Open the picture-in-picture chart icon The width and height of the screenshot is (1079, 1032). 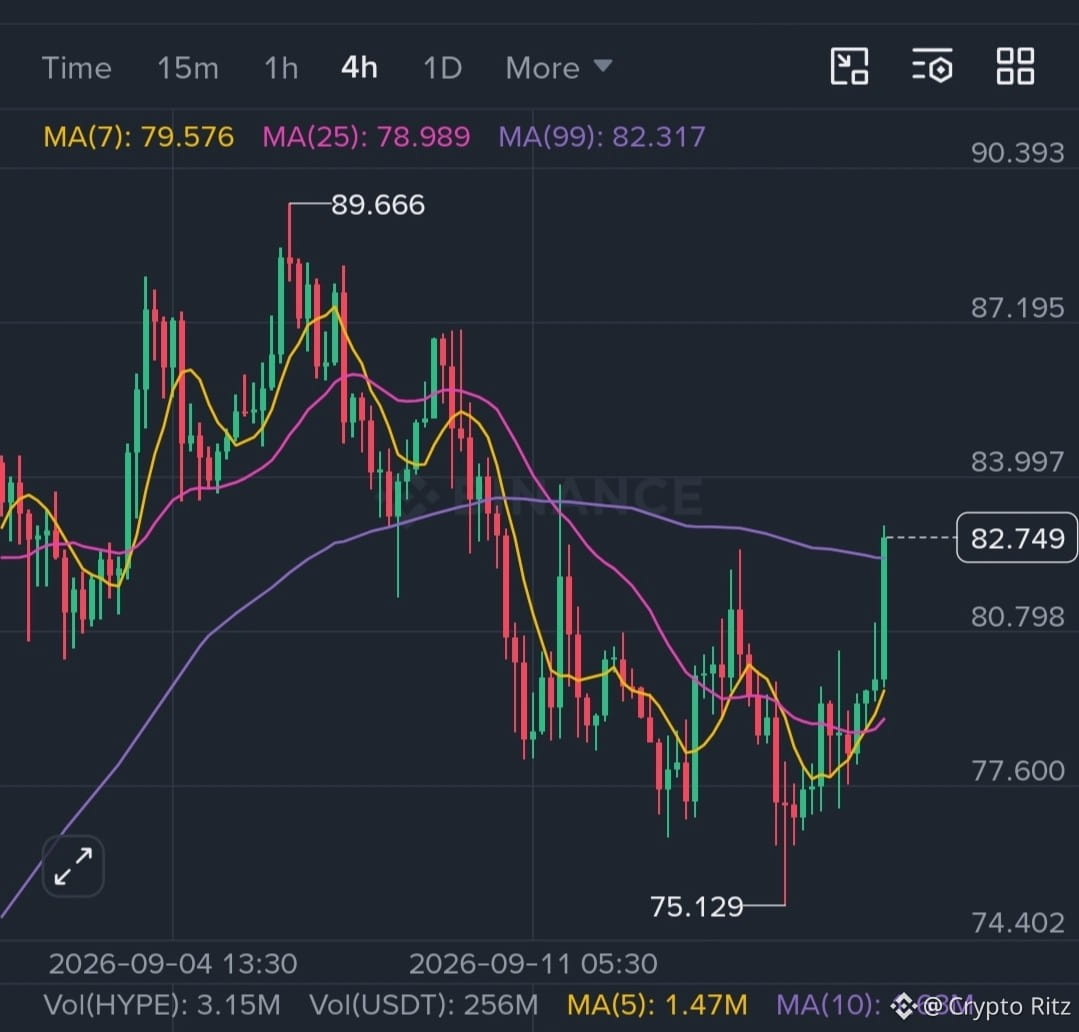849,67
